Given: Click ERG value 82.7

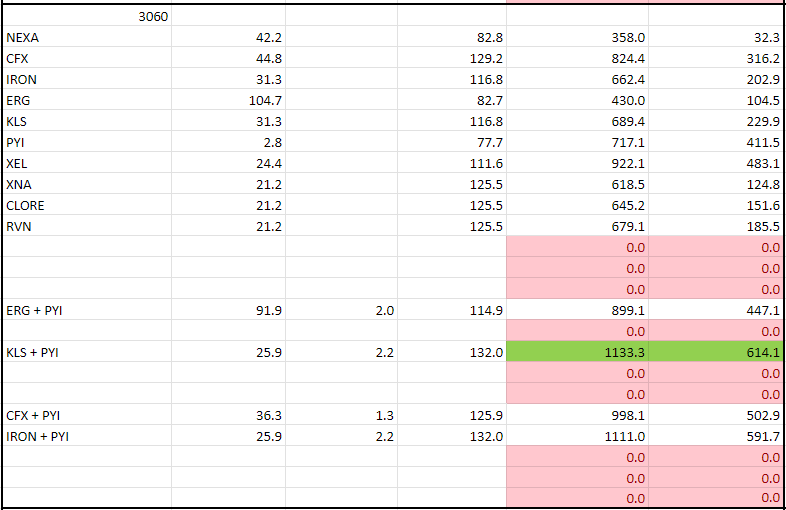Looking at the screenshot, I should (x=452, y=100).
